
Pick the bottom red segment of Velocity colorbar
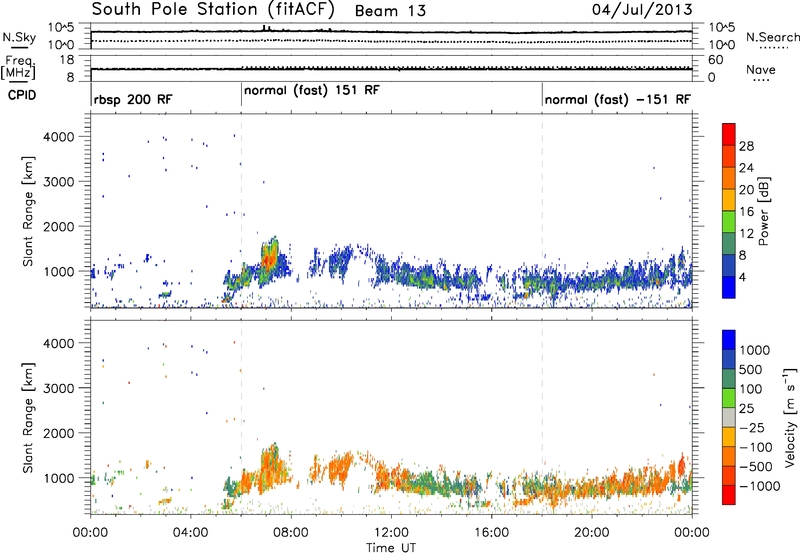[x=729, y=495]
